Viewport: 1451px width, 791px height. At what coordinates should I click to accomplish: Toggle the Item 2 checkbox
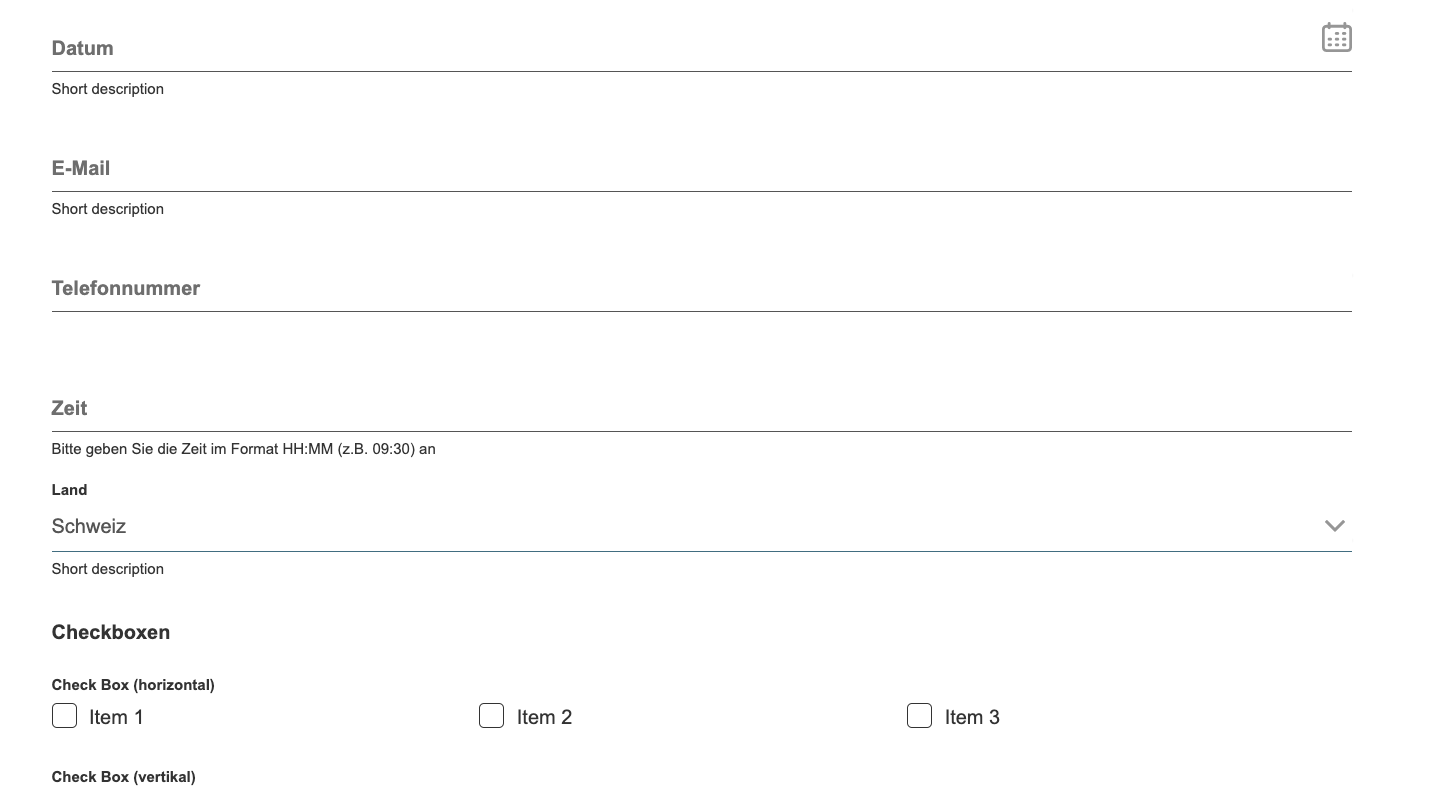point(491,716)
